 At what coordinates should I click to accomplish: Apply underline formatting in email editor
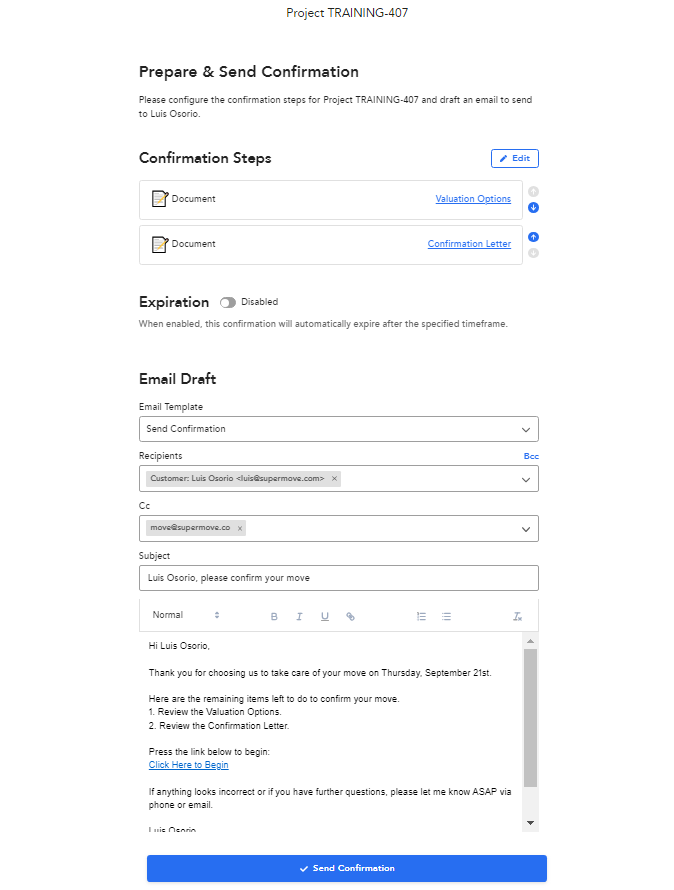[x=325, y=616]
